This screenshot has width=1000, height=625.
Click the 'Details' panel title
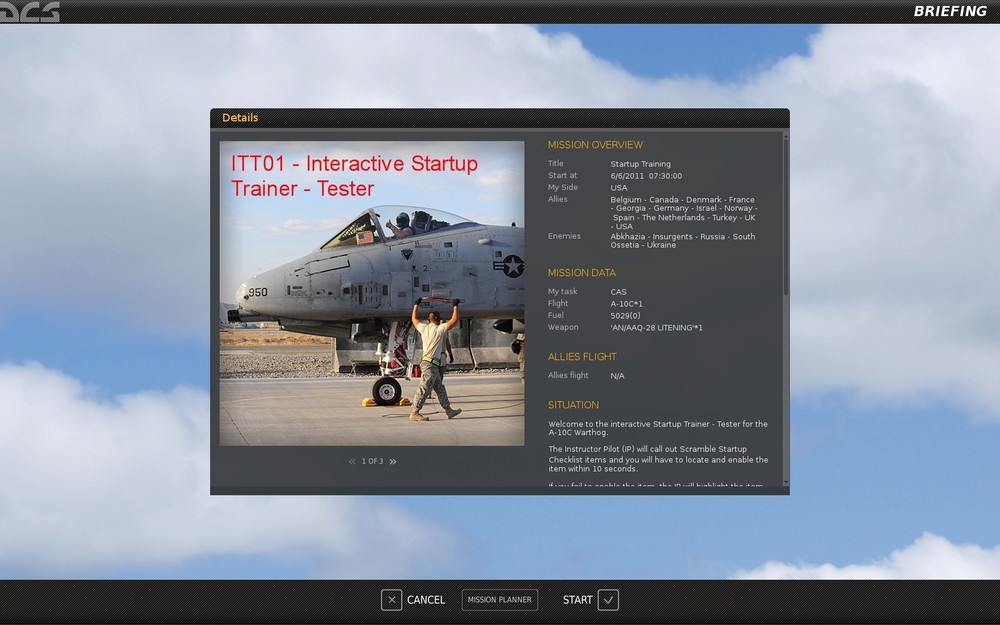[240, 118]
